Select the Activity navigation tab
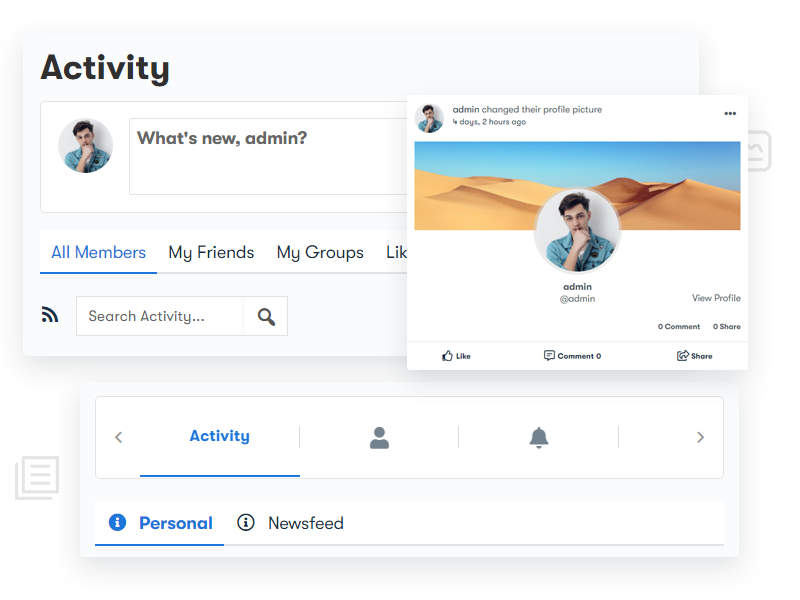 (219, 436)
